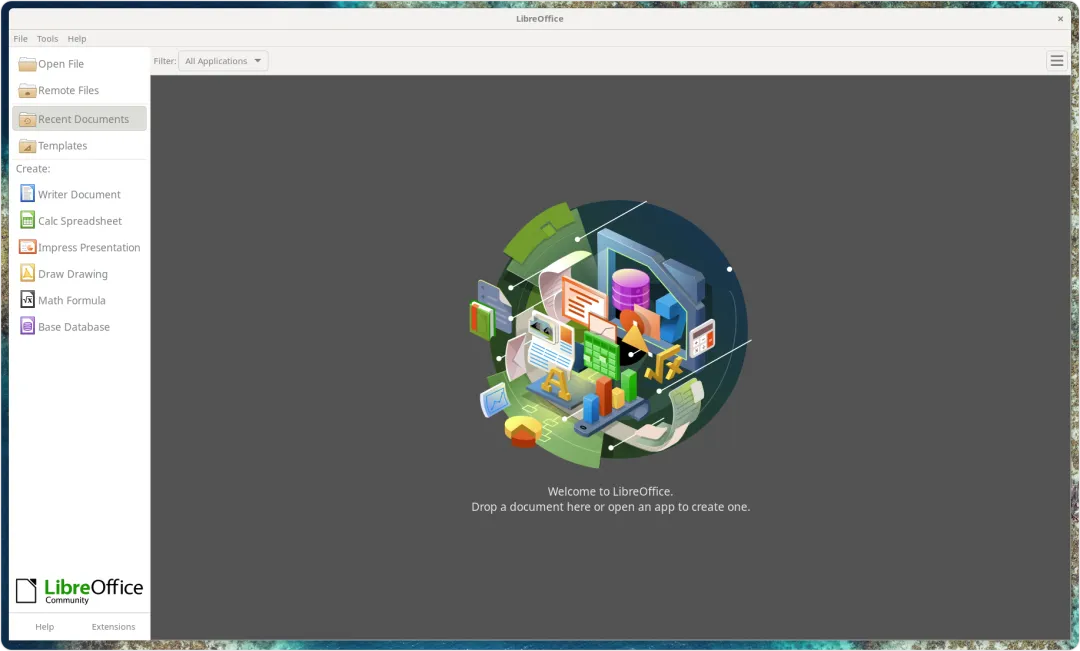
Task: Open the Tools menu
Action: (x=48, y=39)
